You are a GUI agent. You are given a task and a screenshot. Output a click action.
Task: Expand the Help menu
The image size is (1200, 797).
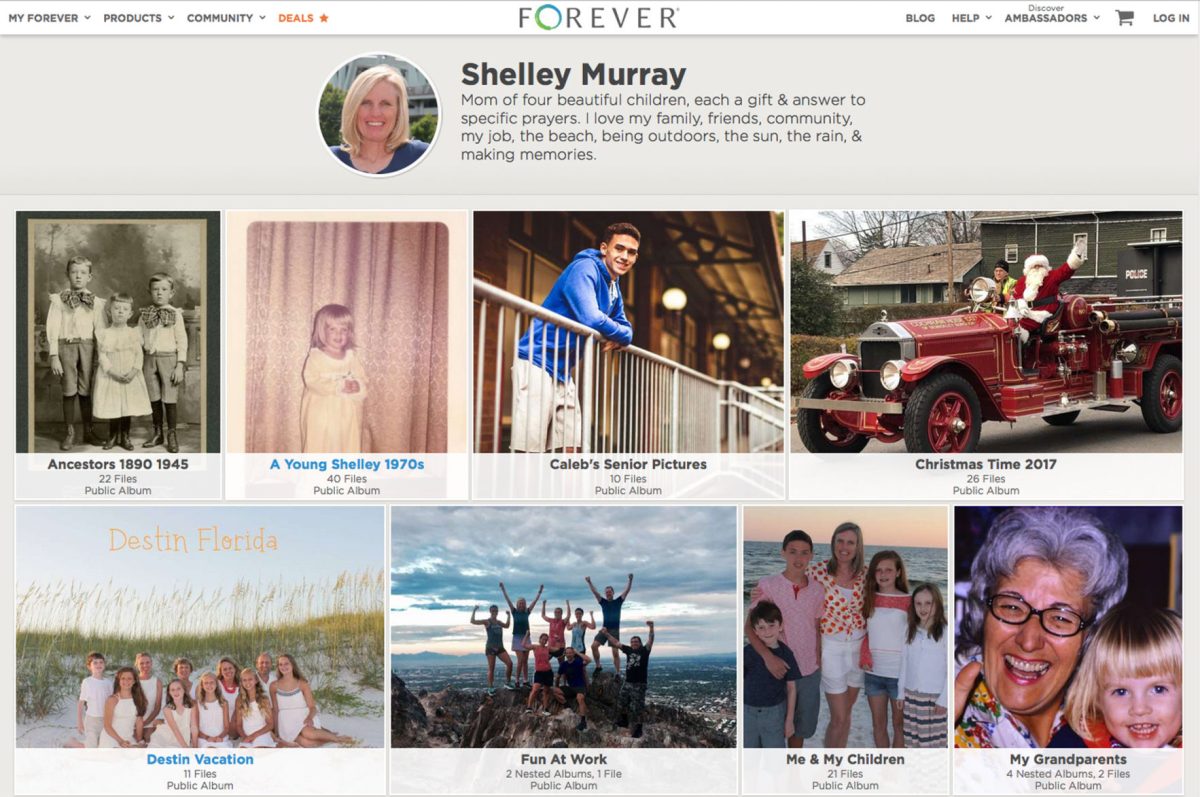coord(972,18)
